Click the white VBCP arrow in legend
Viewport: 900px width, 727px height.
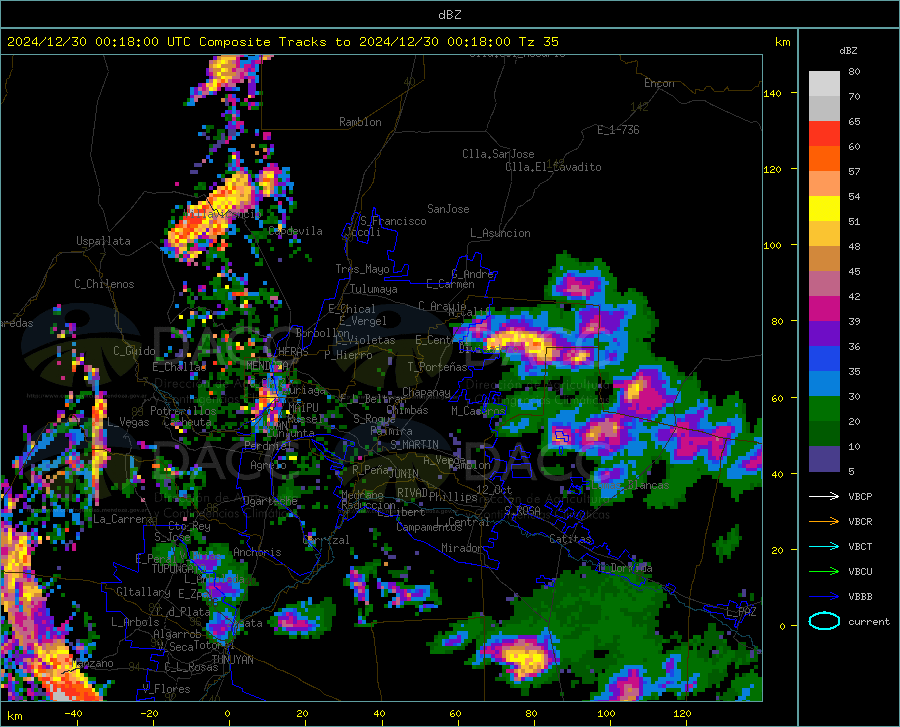(x=824, y=496)
